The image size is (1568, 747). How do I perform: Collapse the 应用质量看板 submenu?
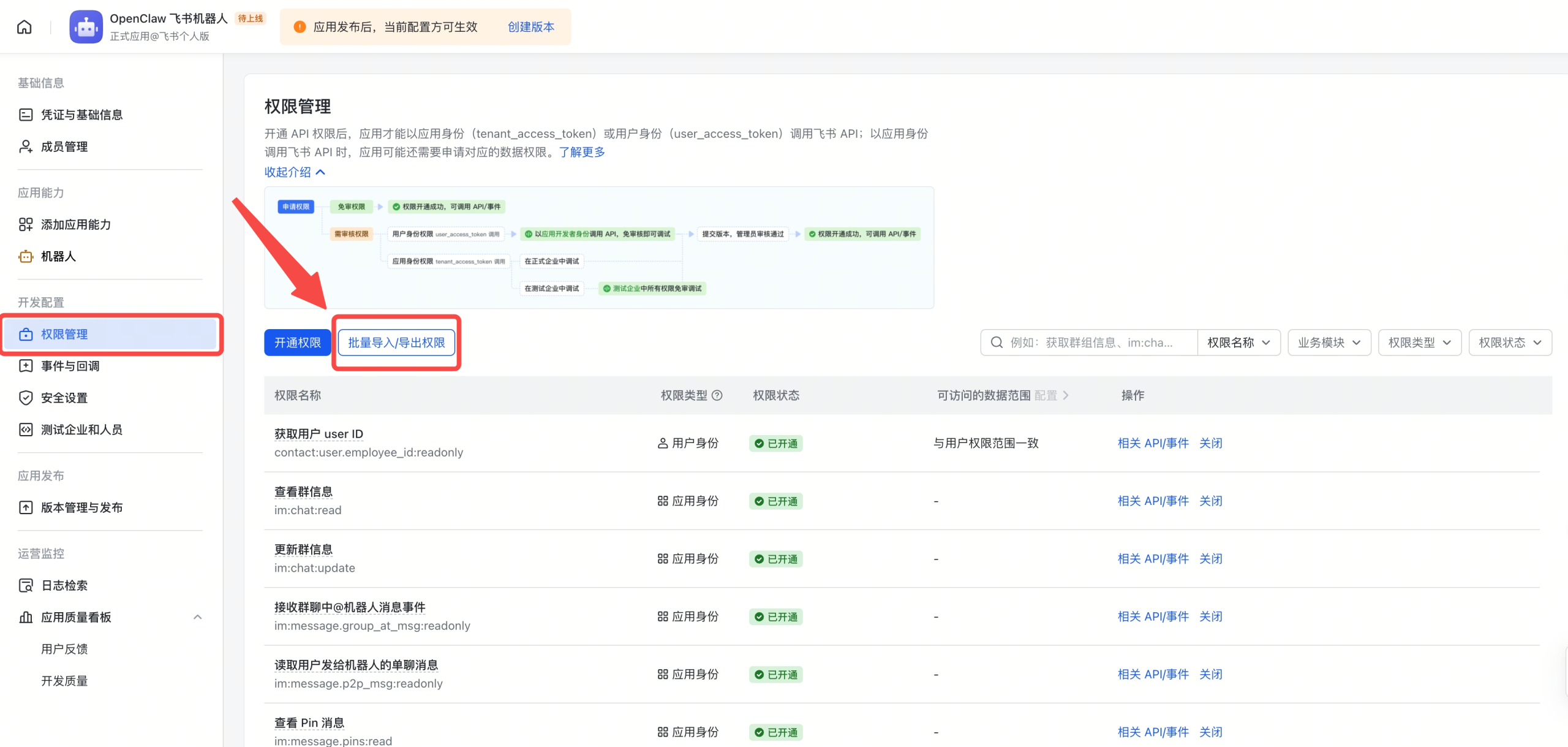point(197,617)
